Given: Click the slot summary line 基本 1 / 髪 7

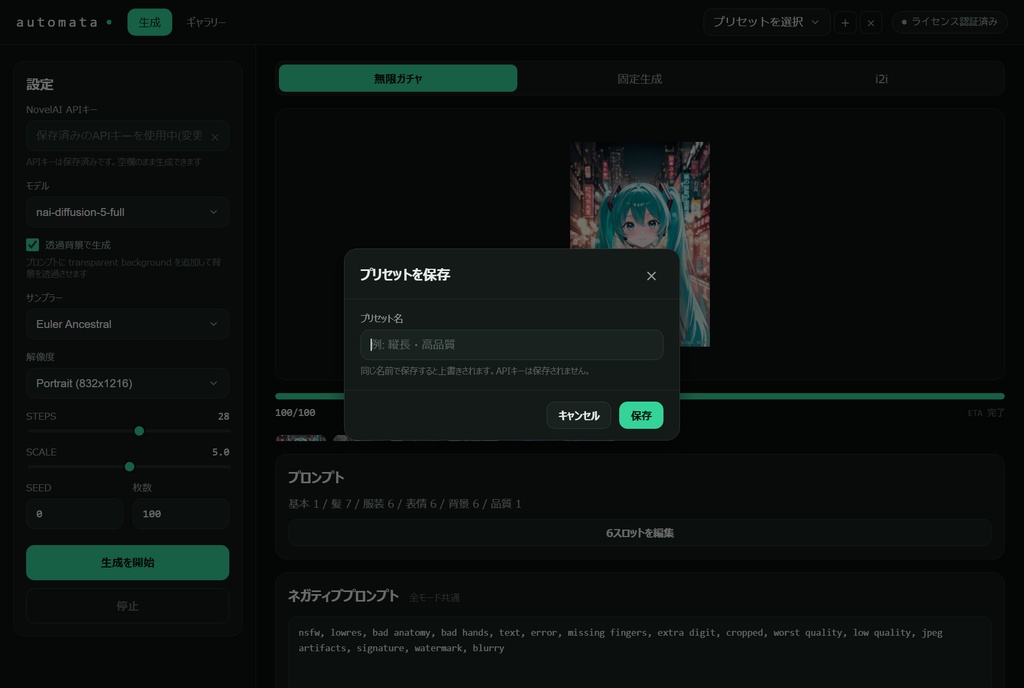Looking at the screenshot, I should coord(404,503).
